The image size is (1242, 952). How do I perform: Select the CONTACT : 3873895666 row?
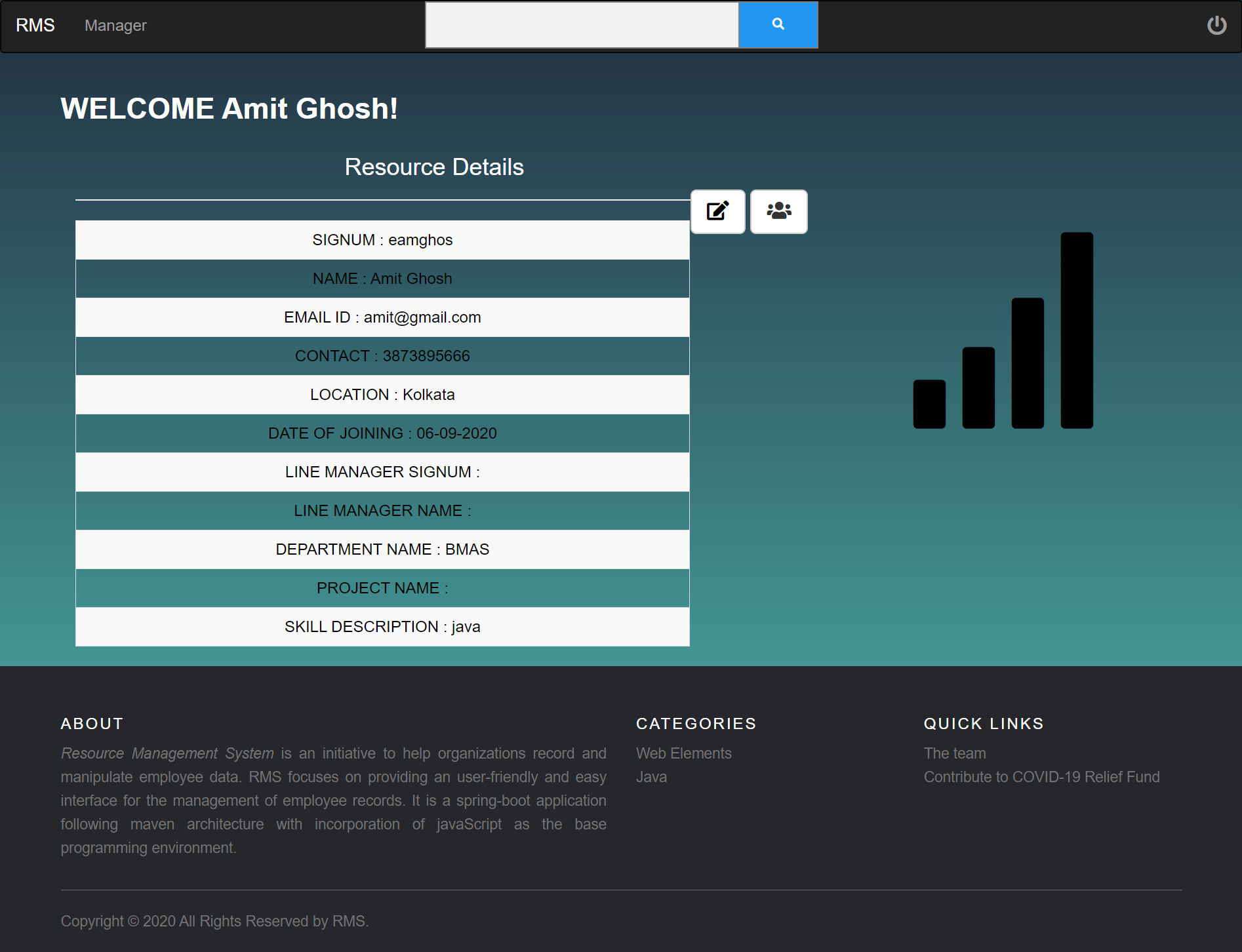tap(382, 356)
